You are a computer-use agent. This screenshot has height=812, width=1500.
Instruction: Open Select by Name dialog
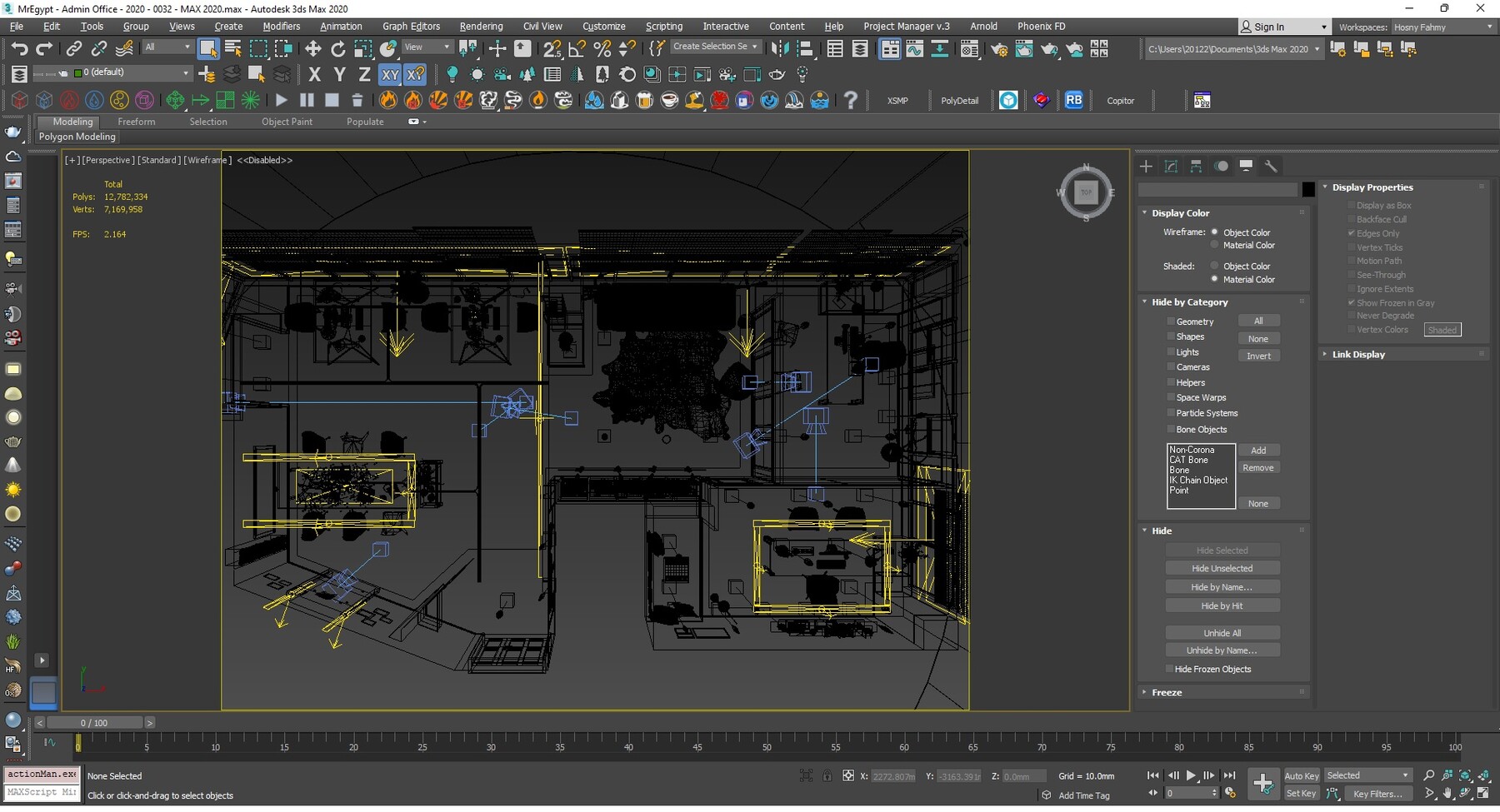point(232,47)
